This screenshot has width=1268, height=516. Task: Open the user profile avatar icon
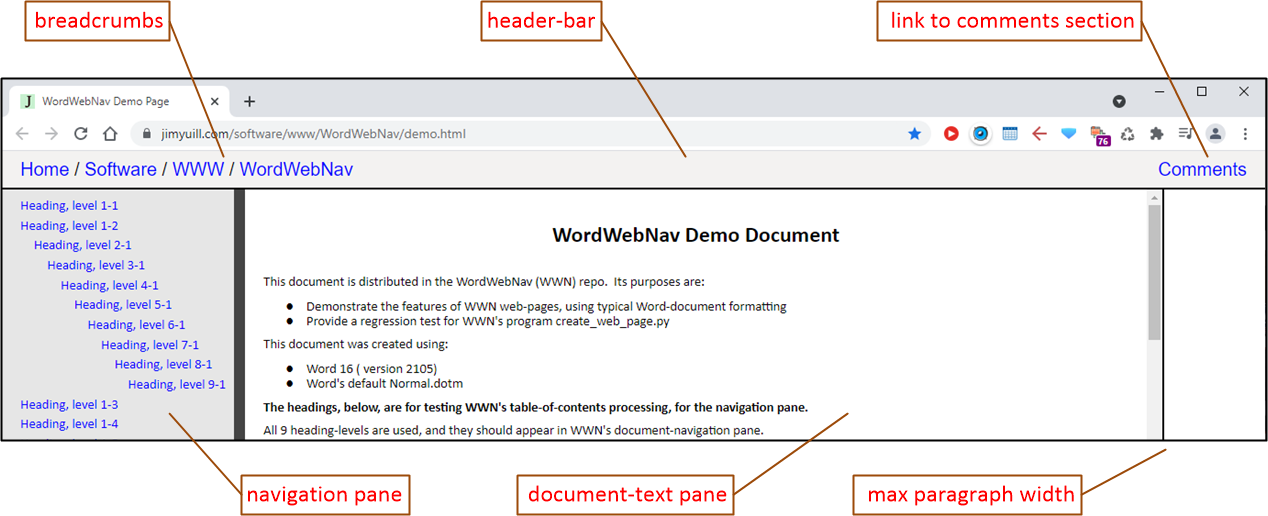[1215, 134]
